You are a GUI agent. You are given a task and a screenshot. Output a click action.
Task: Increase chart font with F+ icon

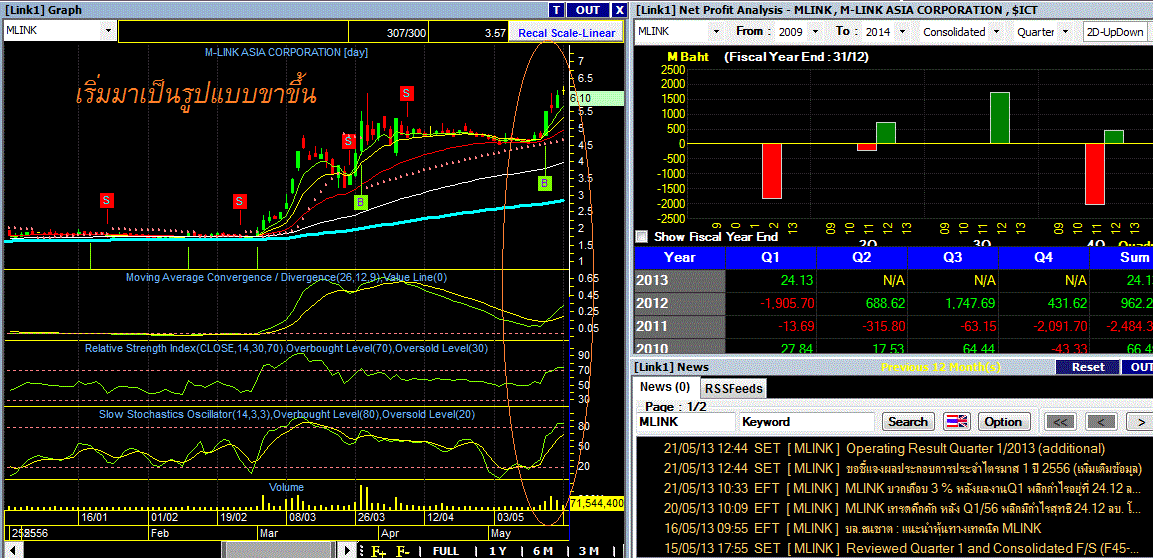tap(378, 551)
